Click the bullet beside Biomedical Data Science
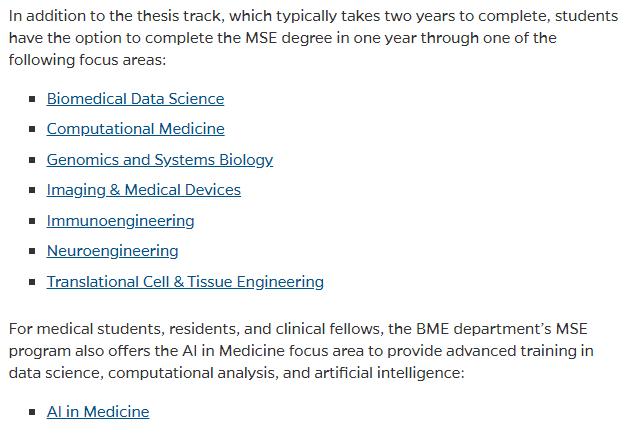This screenshot has width=629, height=440. click(x=32, y=99)
